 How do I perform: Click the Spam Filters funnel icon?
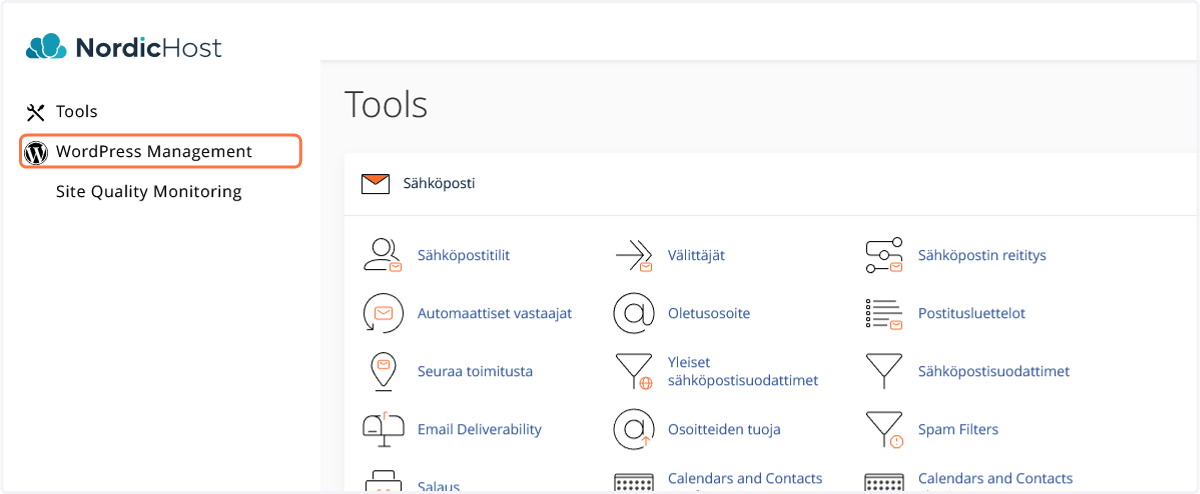(x=883, y=429)
